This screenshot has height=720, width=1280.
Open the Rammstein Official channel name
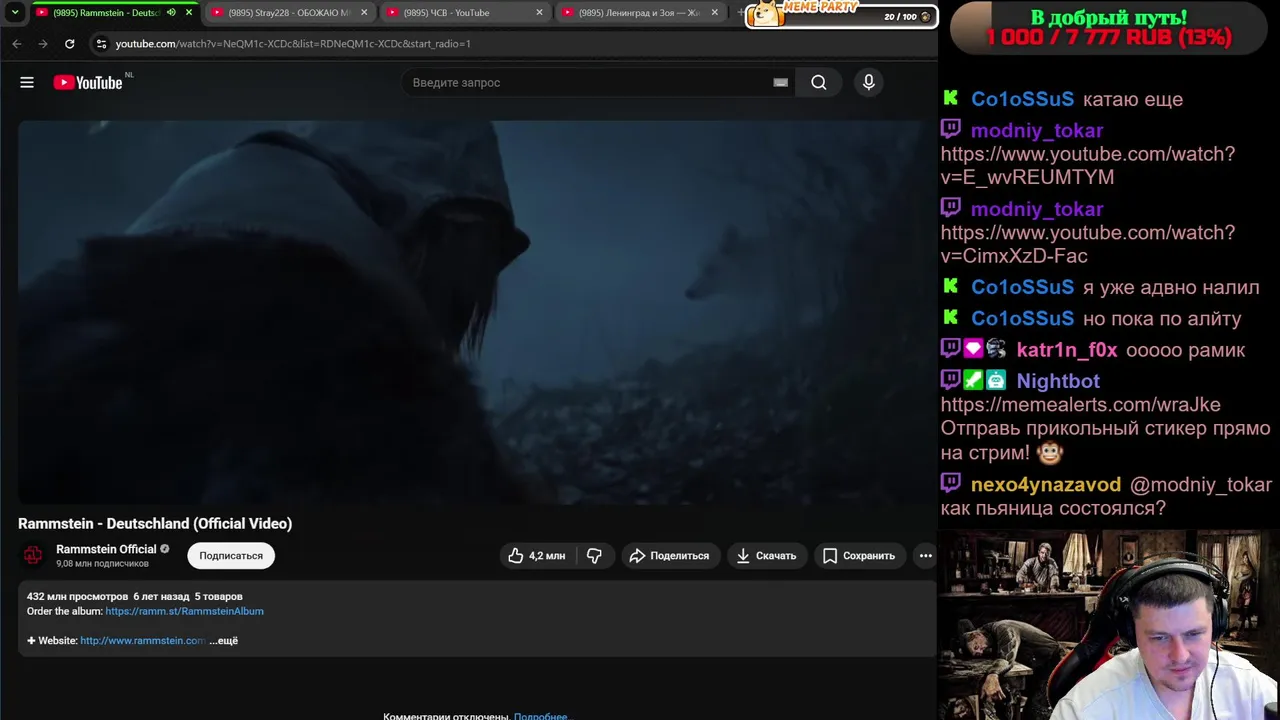[106, 549]
